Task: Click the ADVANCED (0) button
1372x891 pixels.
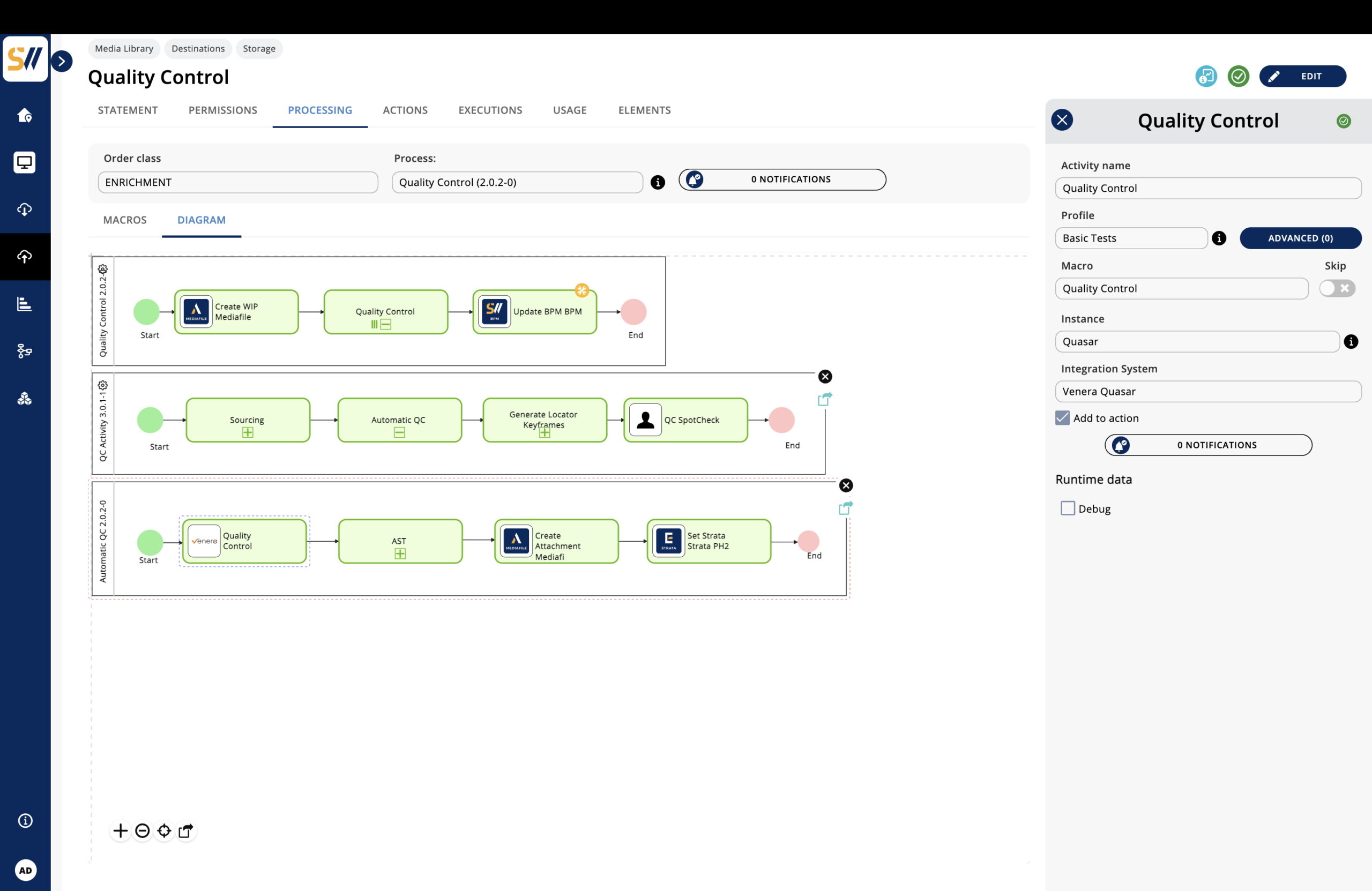Action: click(x=1300, y=238)
